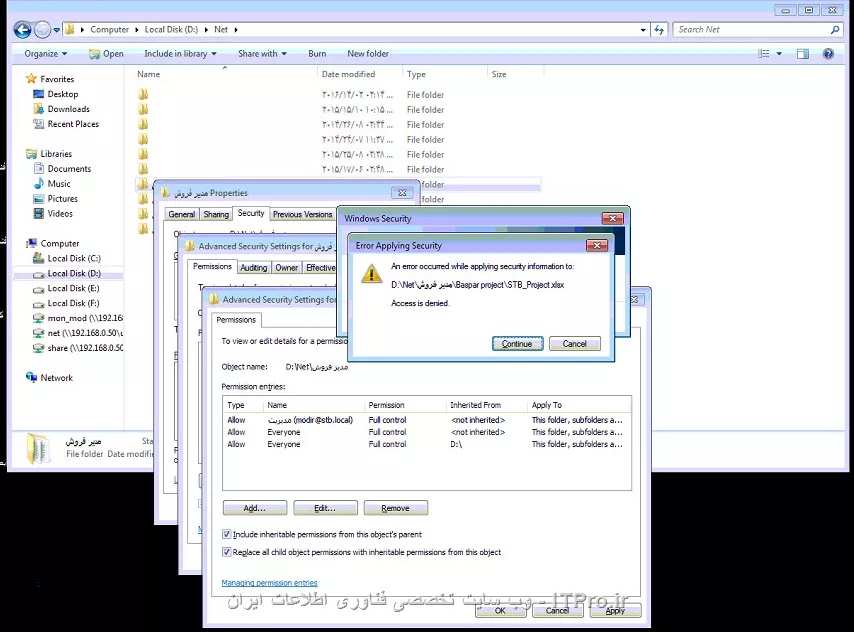Click the Change your view icon
This screenshot has width=854, height=632.
tap(764, 53)
